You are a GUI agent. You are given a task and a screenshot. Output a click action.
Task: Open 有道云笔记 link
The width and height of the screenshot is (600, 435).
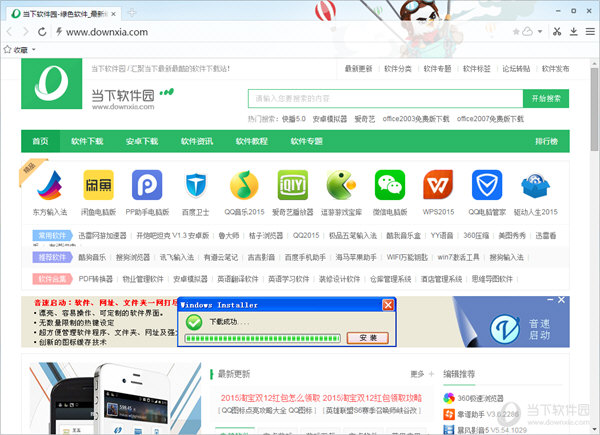(x=221, y=257)
